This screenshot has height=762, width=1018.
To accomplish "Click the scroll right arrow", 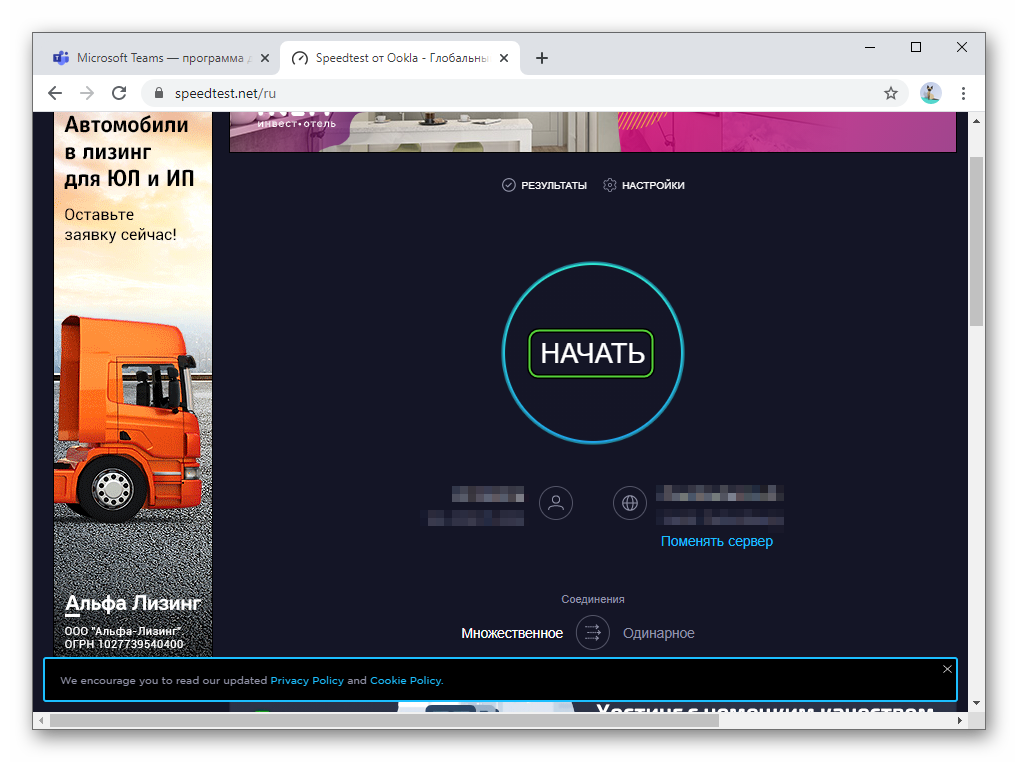I will click(x=960, y=720).
